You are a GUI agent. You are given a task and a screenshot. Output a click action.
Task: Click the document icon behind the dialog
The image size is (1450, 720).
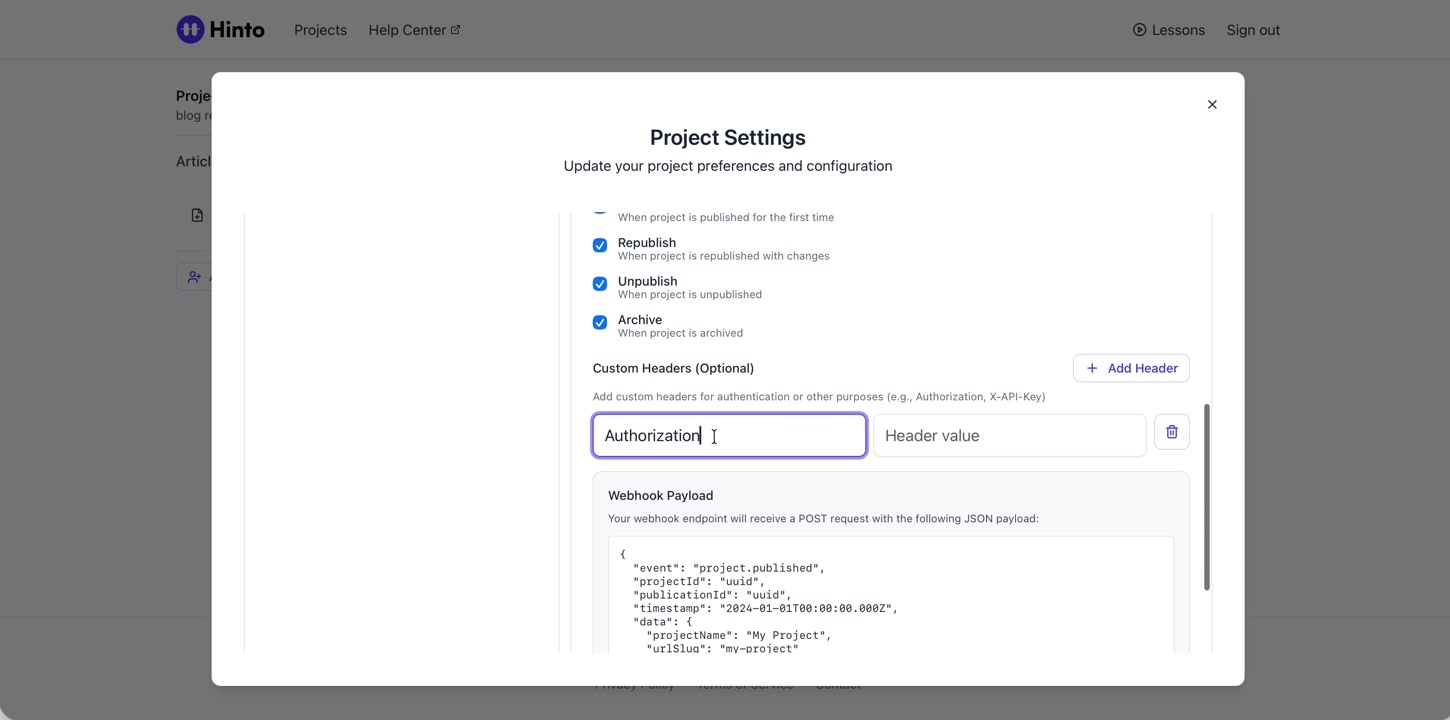(x=197, y=216)
